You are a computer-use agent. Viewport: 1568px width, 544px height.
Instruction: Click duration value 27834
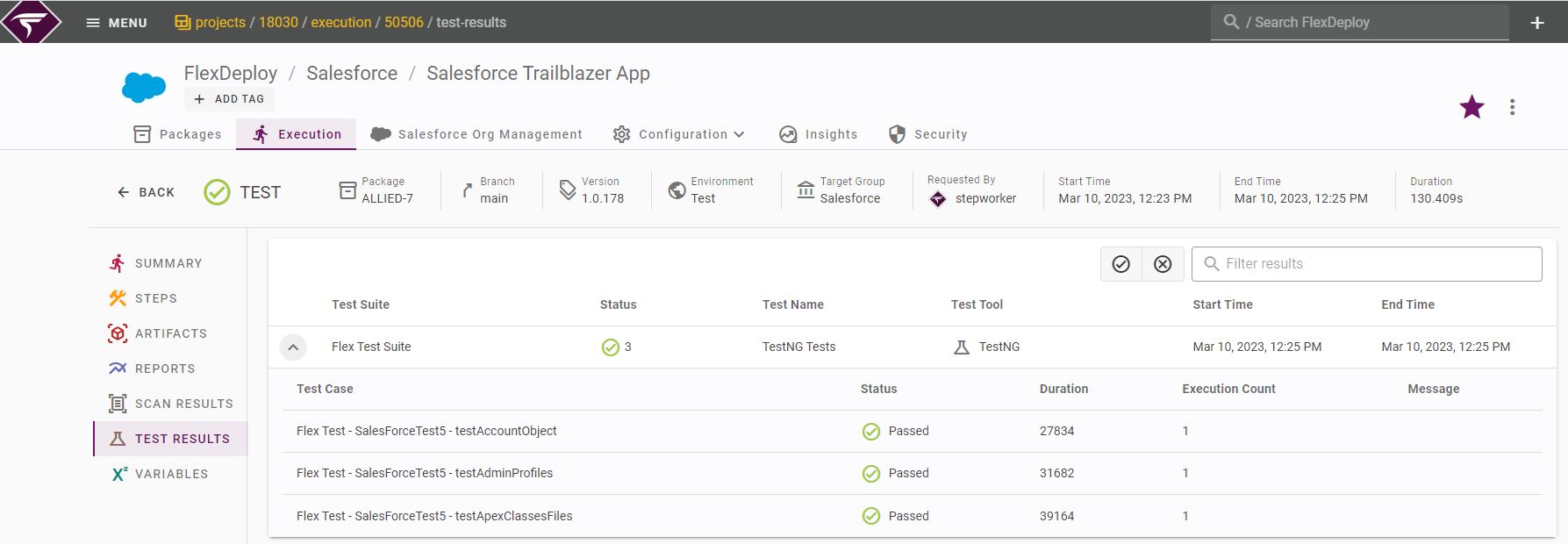tap(1056, 431)
